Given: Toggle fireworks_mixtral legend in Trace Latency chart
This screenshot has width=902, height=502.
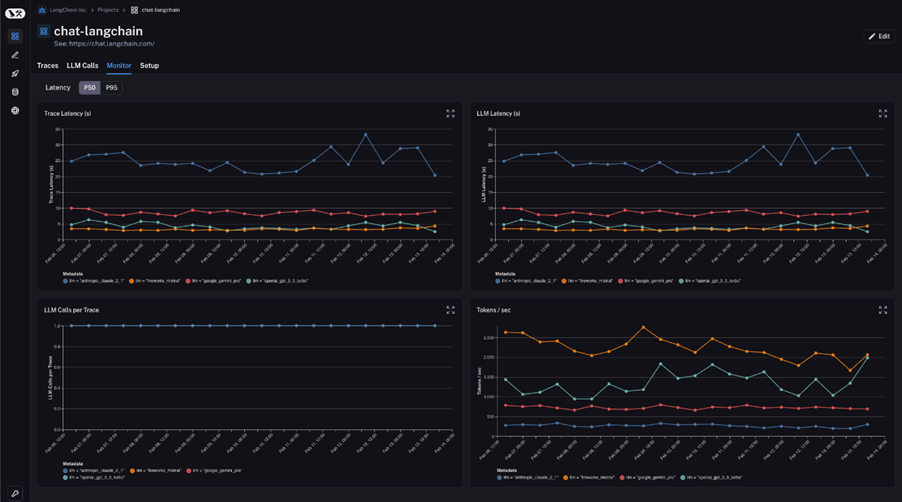Looking at the screenshot, I should (155, 281).
